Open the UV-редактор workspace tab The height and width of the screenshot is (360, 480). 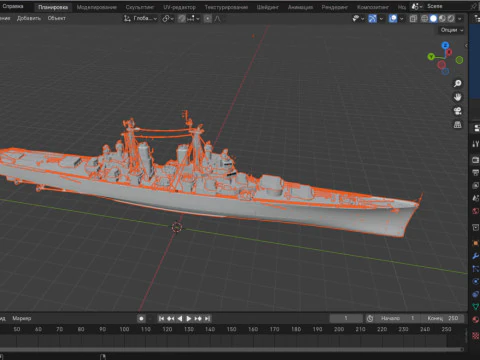[x=179, y=7]
